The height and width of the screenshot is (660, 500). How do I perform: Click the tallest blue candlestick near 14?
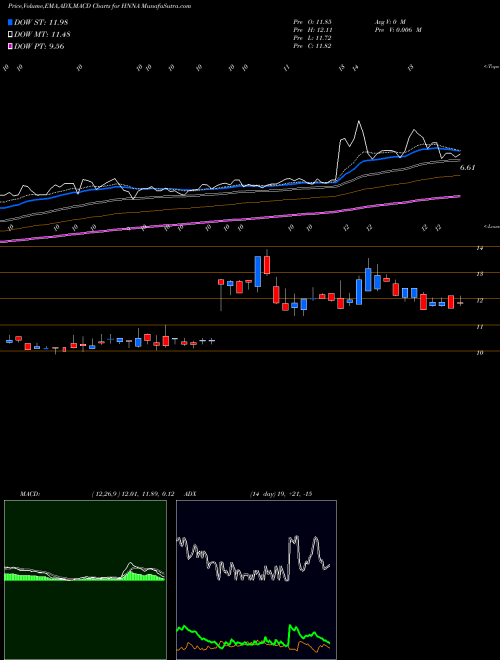pyautogui.click(x=258, y=271)
